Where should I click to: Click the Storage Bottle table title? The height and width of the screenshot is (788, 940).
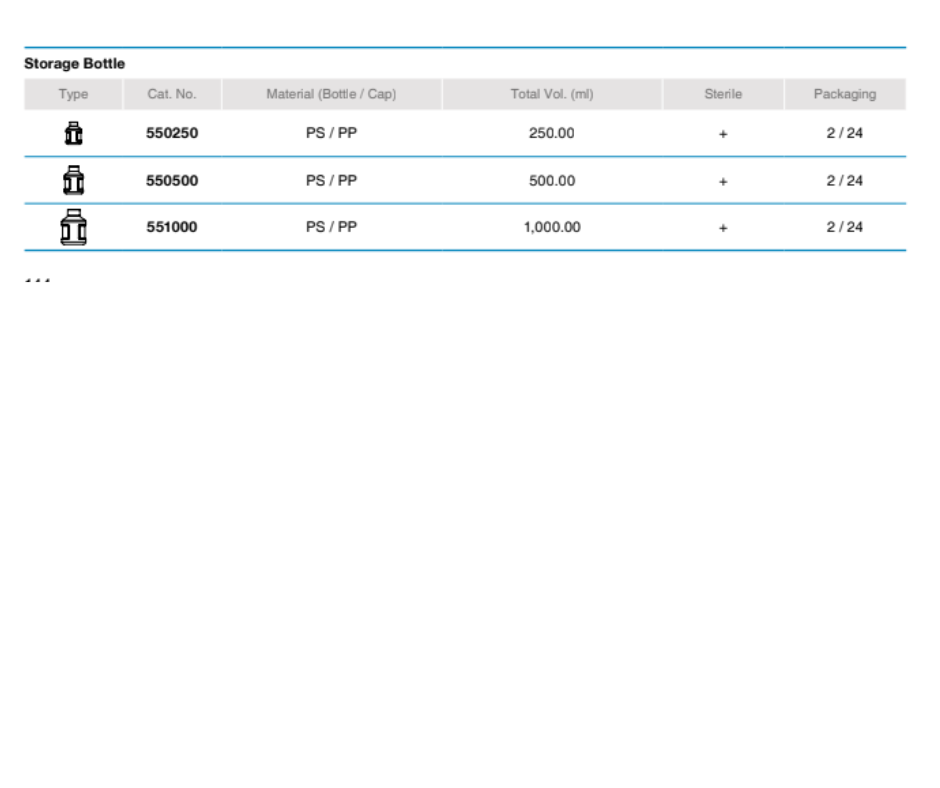[75, 64]
